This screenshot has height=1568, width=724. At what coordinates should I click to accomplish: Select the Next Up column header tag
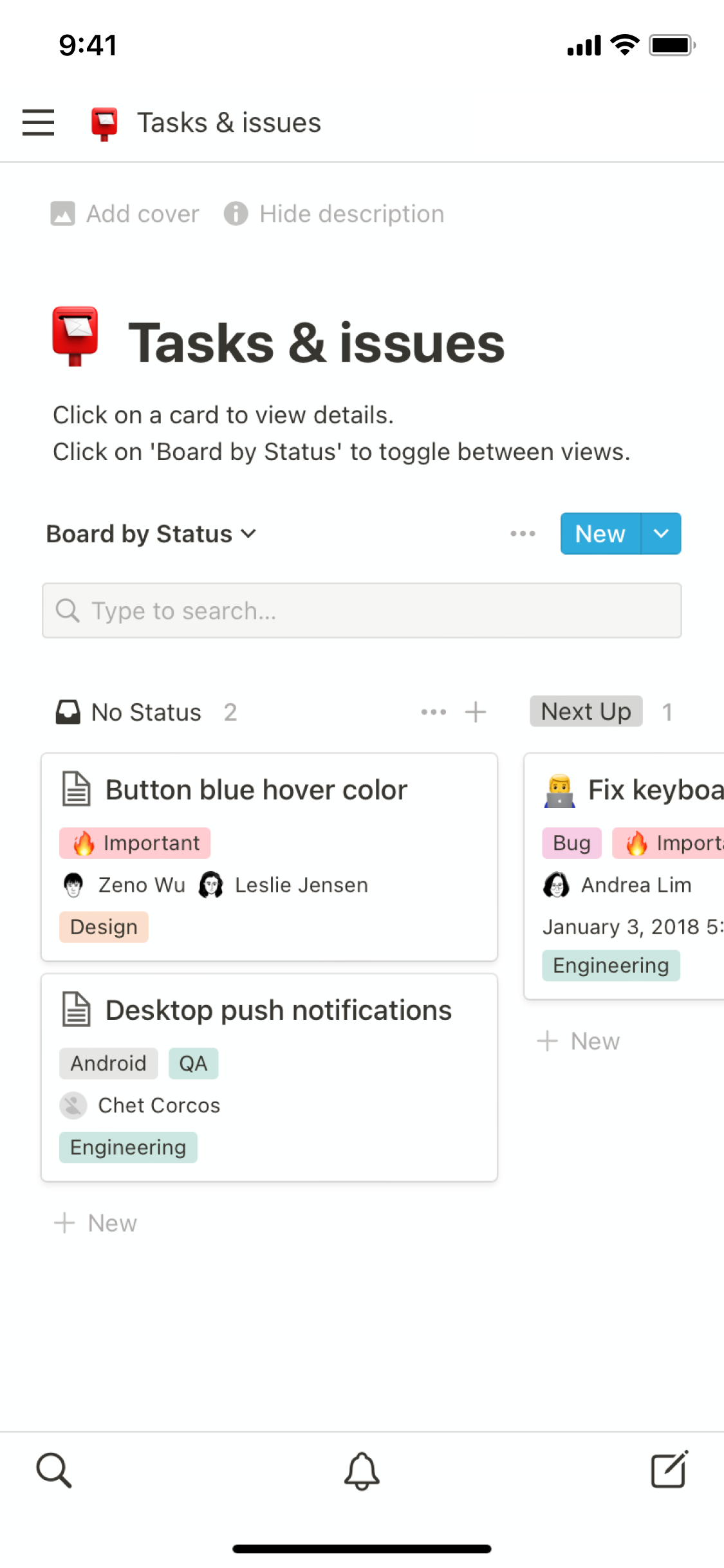click(586, 712)
